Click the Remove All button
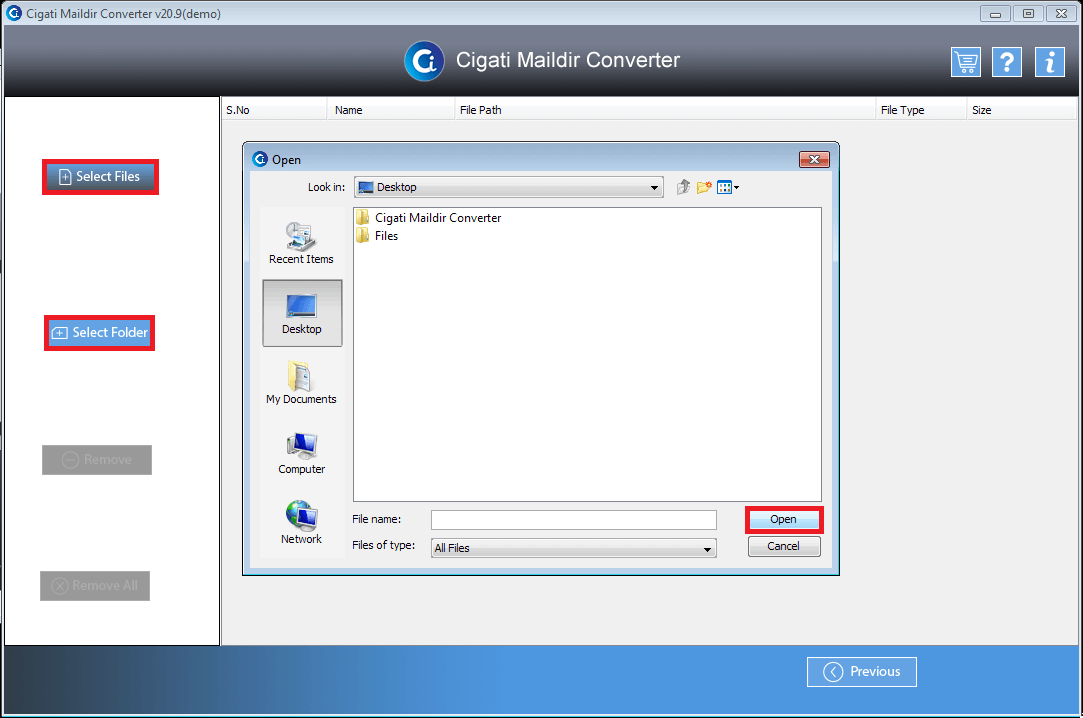Screen dimensions: 1083x718 [95, 586]
